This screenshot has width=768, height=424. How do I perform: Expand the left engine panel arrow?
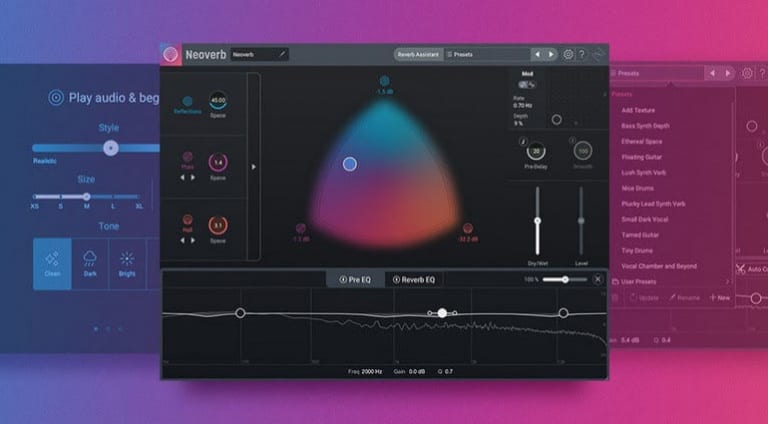(253, 167)
